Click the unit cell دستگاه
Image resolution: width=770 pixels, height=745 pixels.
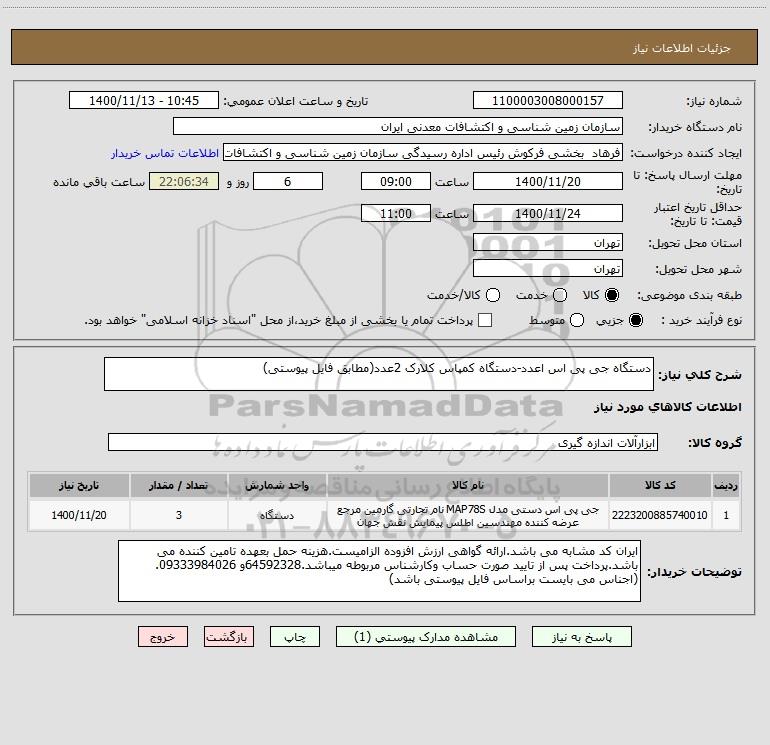[x=277, y=515]
